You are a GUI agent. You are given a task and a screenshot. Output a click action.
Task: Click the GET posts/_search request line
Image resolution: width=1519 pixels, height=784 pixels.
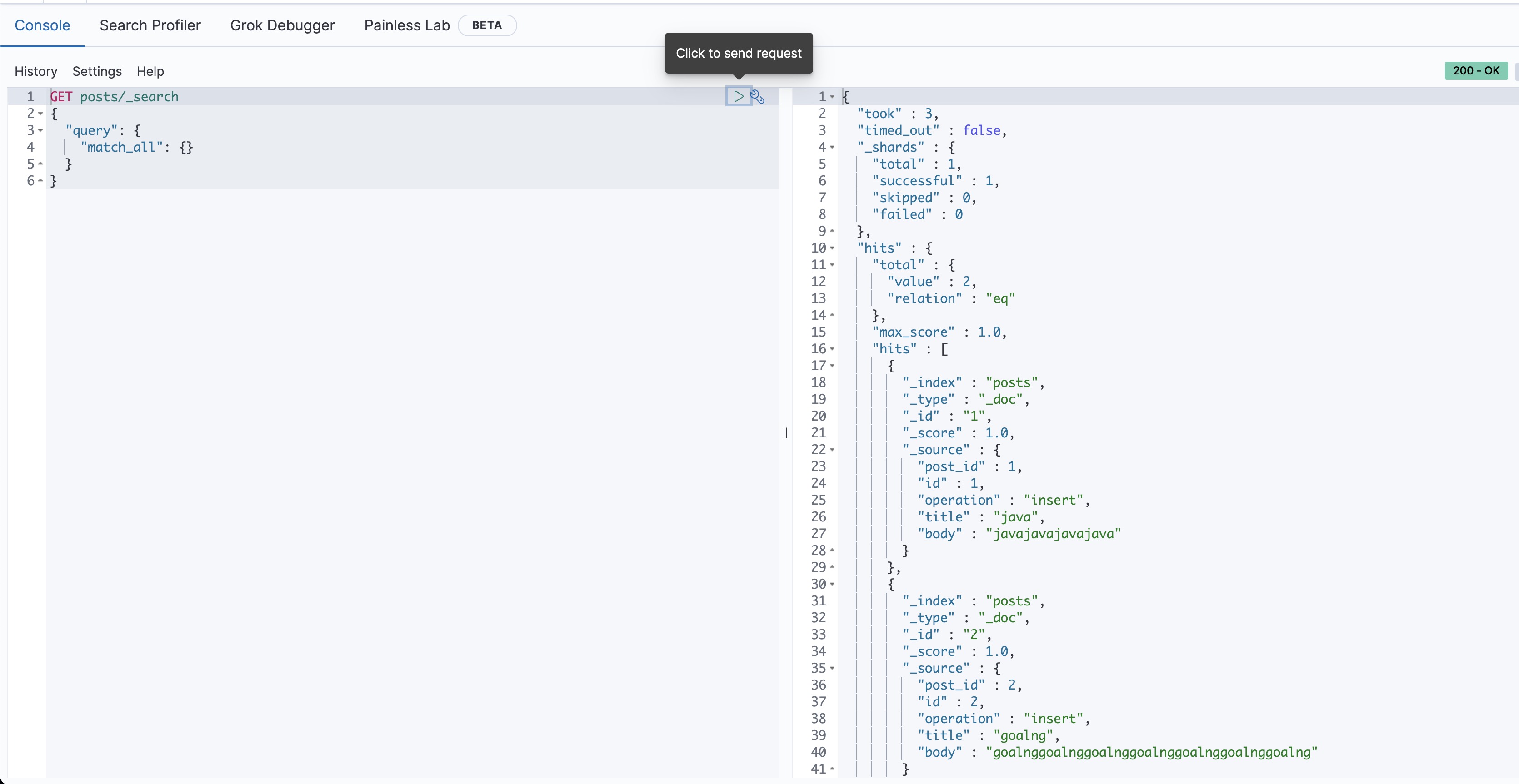click(114, 97)
